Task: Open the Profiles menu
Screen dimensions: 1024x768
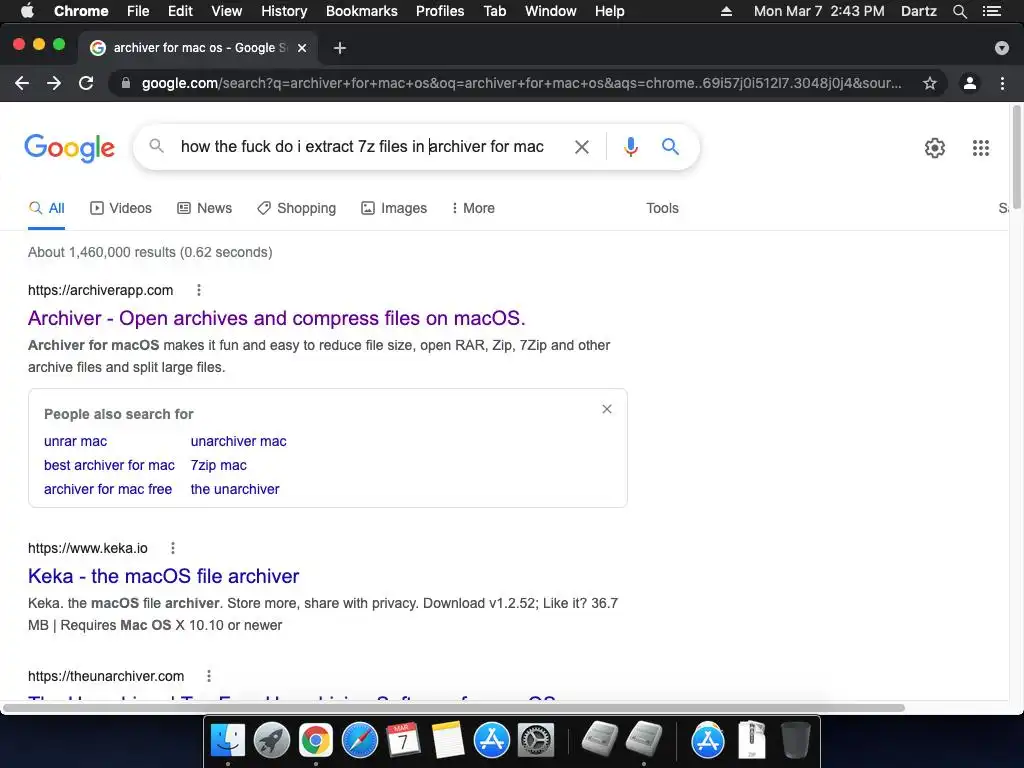Action: [440, 11]
